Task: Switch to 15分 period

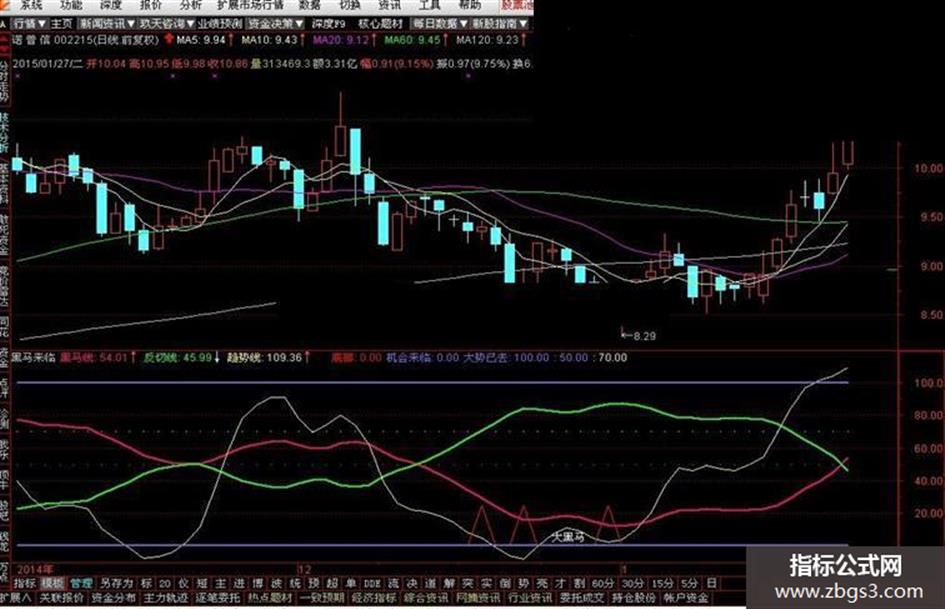Action: (x=662, y=583)
